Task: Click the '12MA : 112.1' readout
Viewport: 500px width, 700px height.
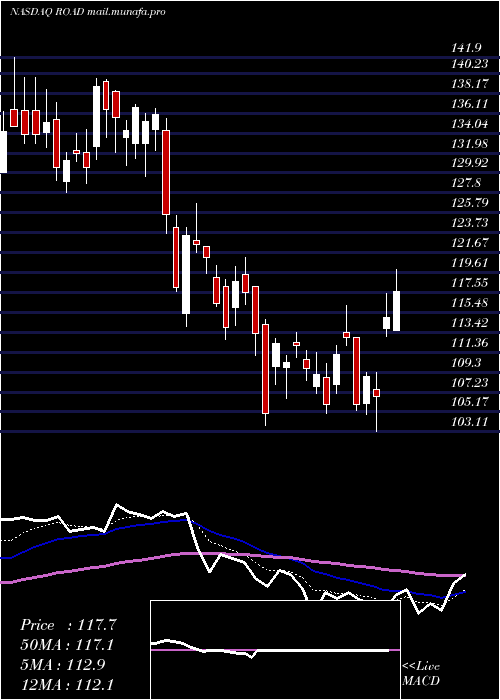Action: (x=67, y=684)
